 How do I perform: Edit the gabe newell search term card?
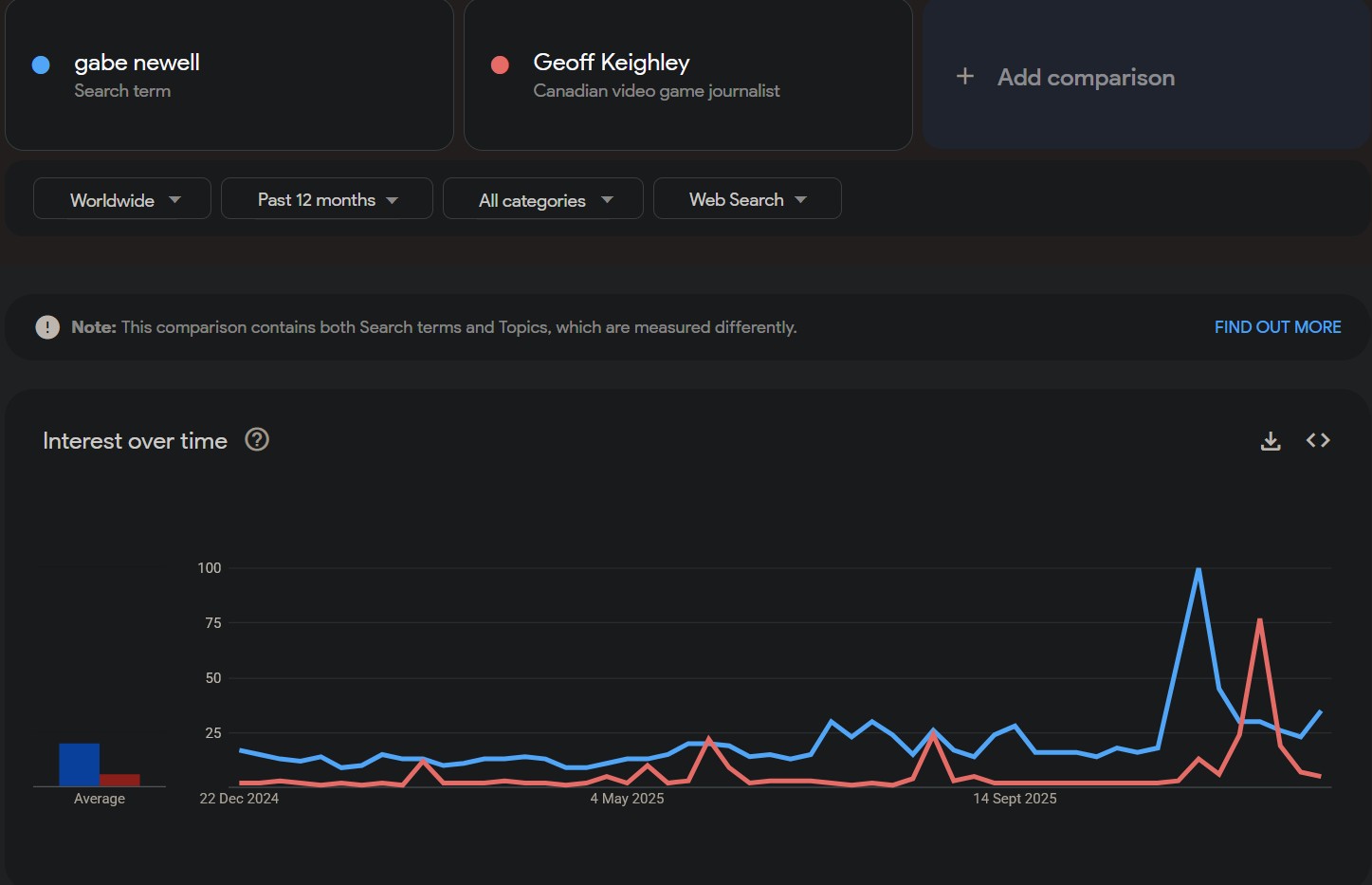229,76
